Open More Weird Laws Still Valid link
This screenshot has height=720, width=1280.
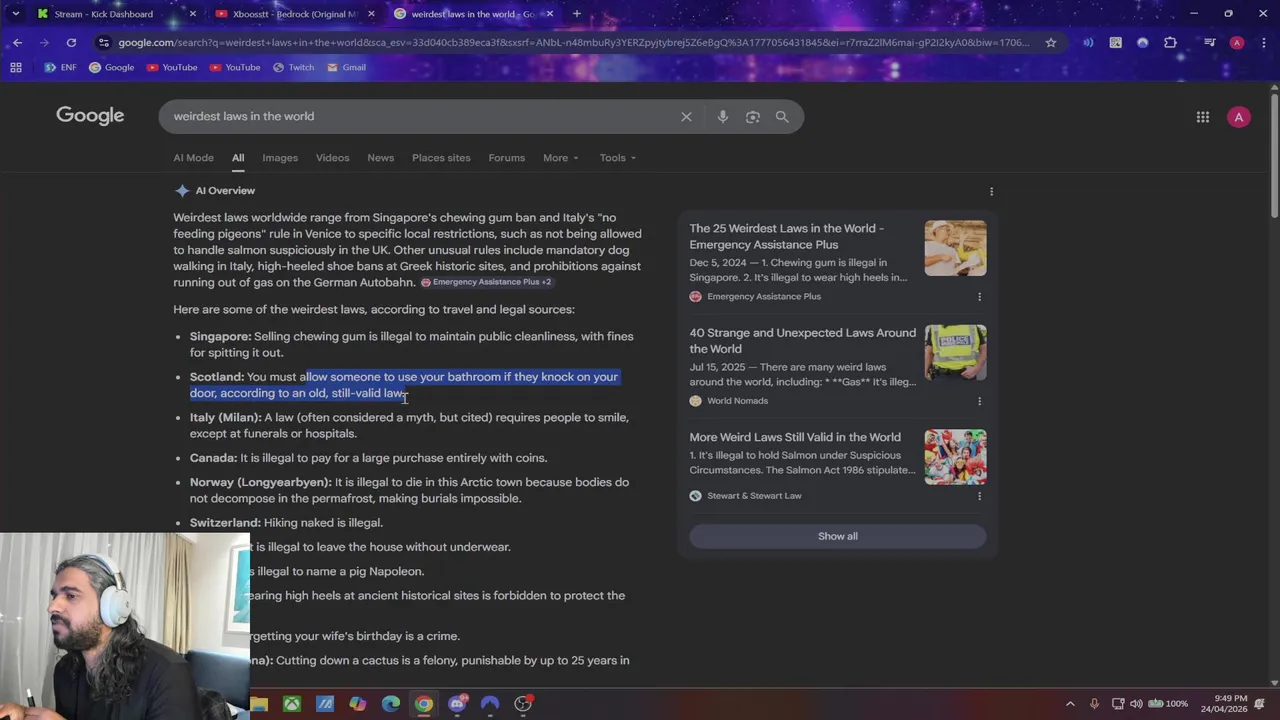click(x=795, y=437)
